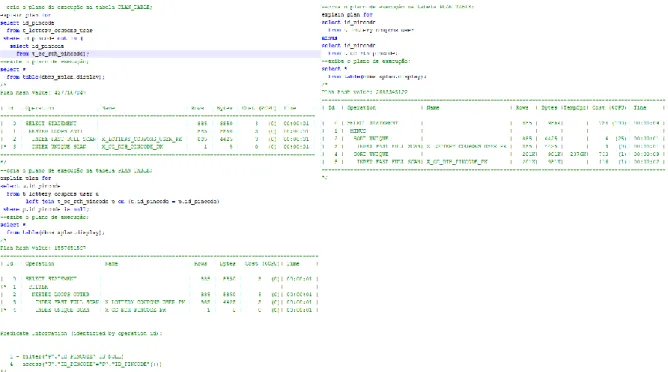Select the FILTER operation row in plan
Viewport: 668px width, 372px height.
[x=159, y=287]
